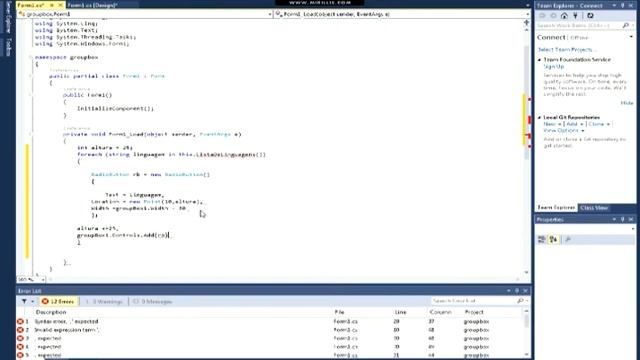
Task: Open the Connect page dropdown arrow
Action: coord(631,37)
